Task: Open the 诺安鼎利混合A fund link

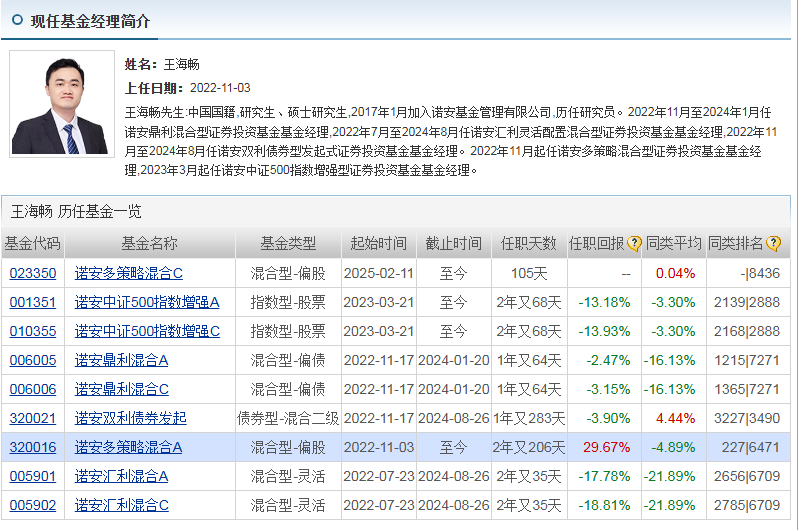Action: 121,360
